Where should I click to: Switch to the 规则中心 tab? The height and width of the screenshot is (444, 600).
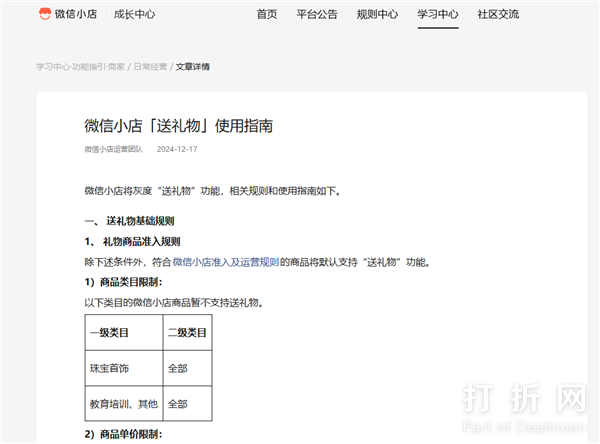click(377, 15)
